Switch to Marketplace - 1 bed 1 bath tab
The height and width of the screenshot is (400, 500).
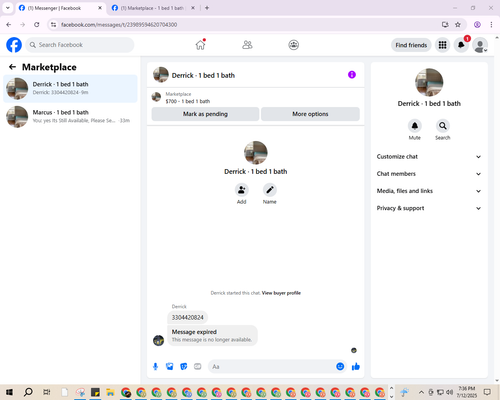[152, 8]
